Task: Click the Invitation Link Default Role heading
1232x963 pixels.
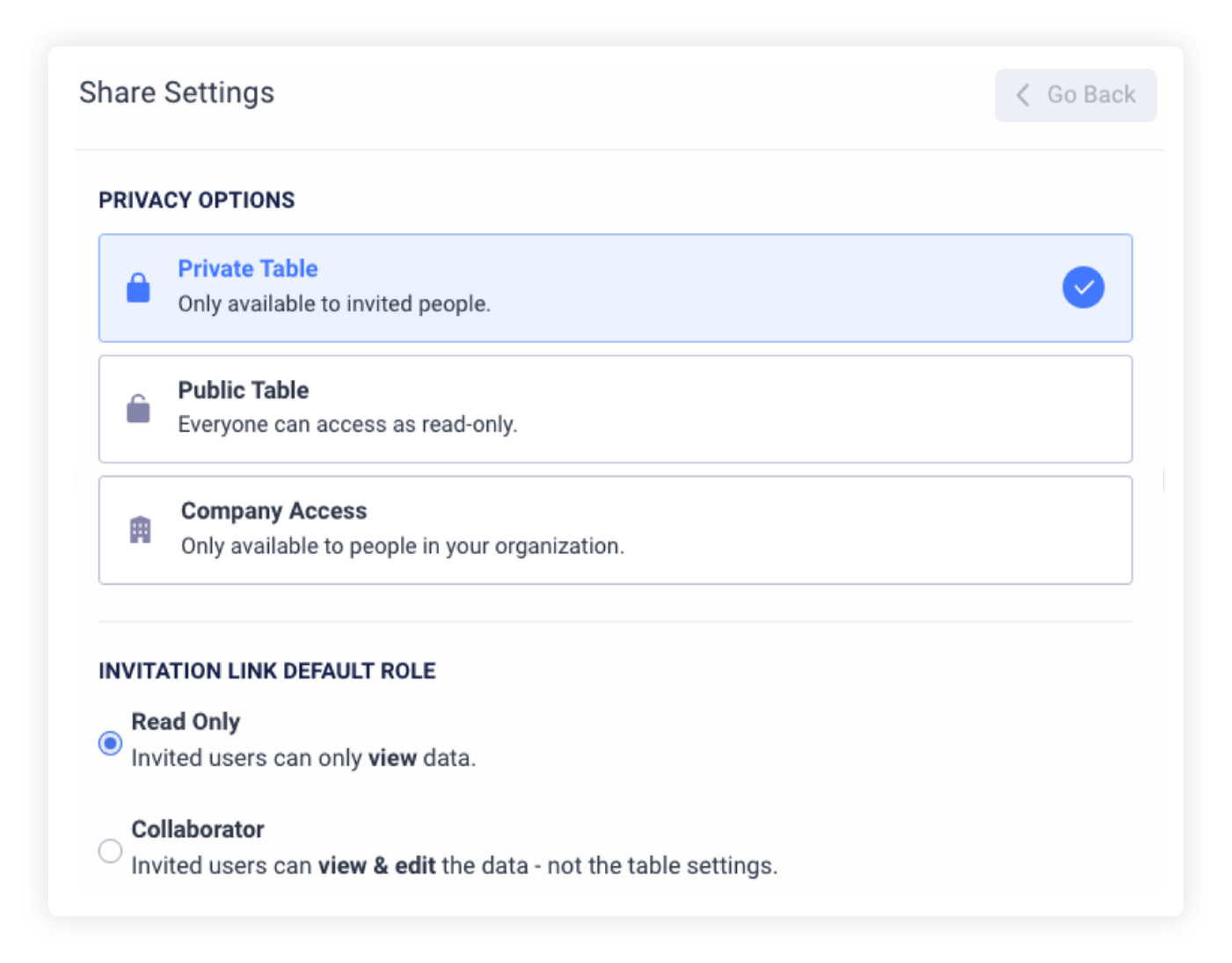Action: 266,671
